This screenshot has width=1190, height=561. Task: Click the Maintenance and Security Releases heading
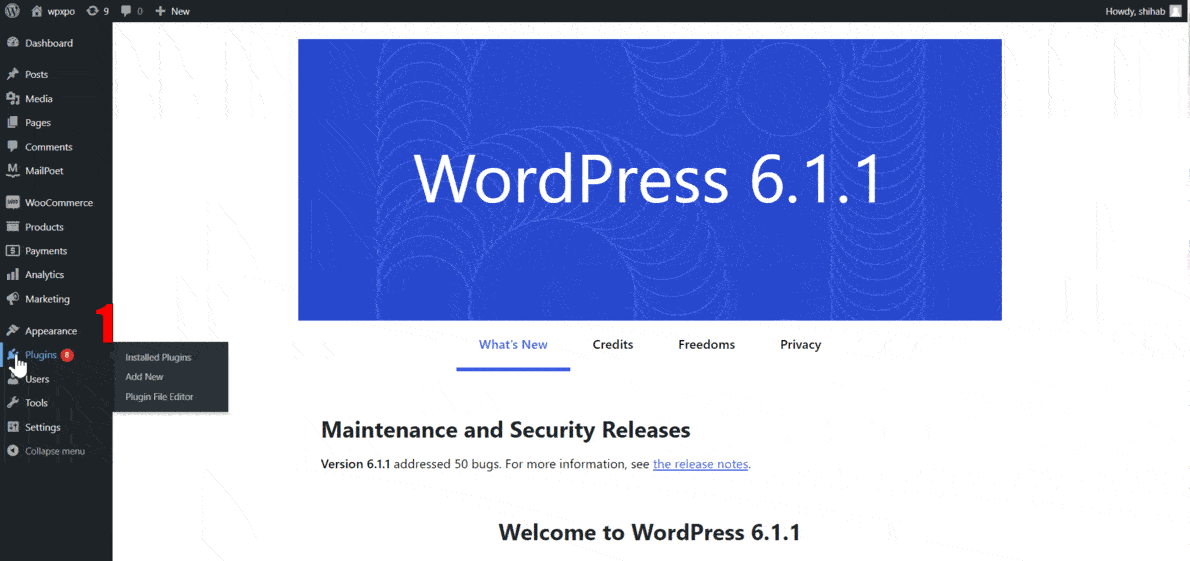pyautogui.click(x=506, y=430)
